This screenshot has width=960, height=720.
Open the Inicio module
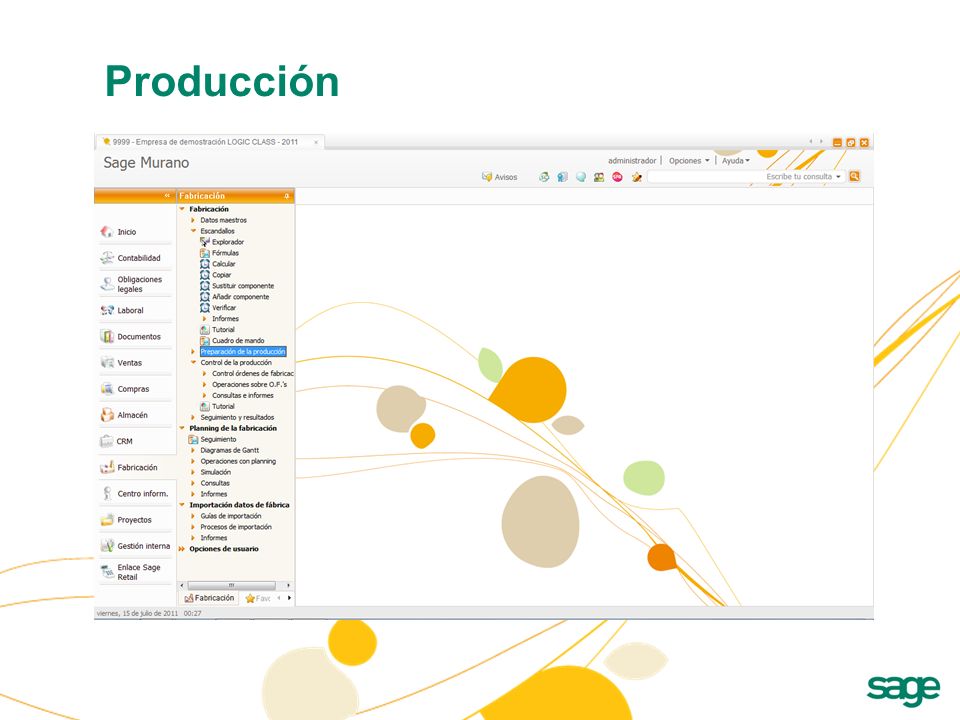pyautogui.click(x=135, y=232)
